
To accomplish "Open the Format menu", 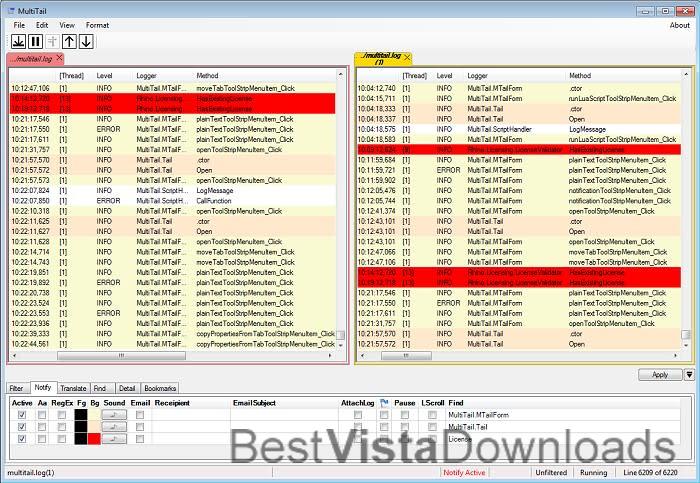I will pos(97,25).
